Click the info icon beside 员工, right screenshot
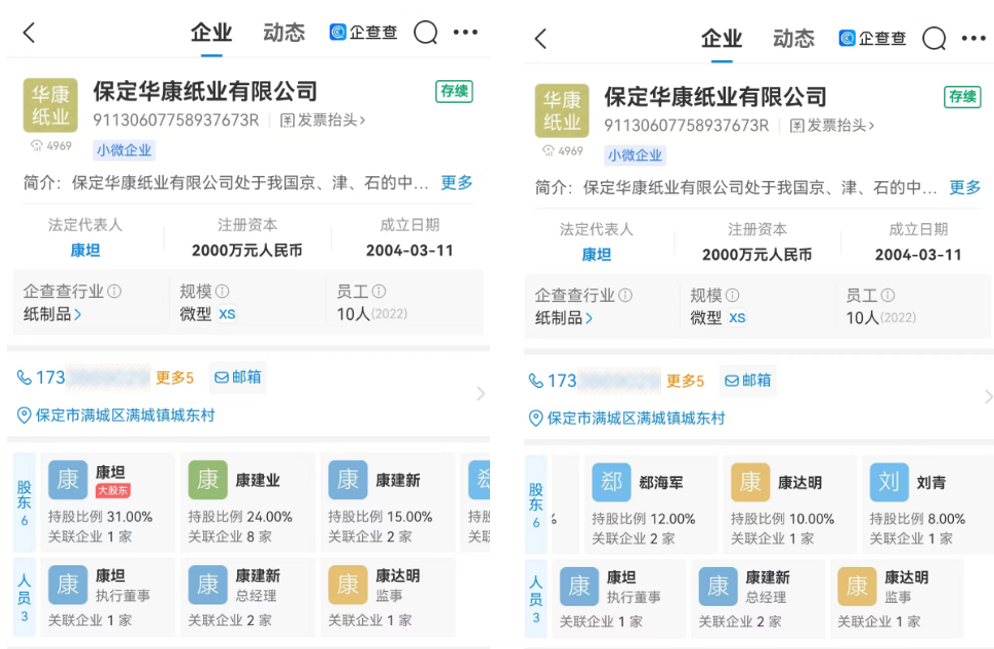The width and height of the screenshot is (994, 649). [888, 295]
